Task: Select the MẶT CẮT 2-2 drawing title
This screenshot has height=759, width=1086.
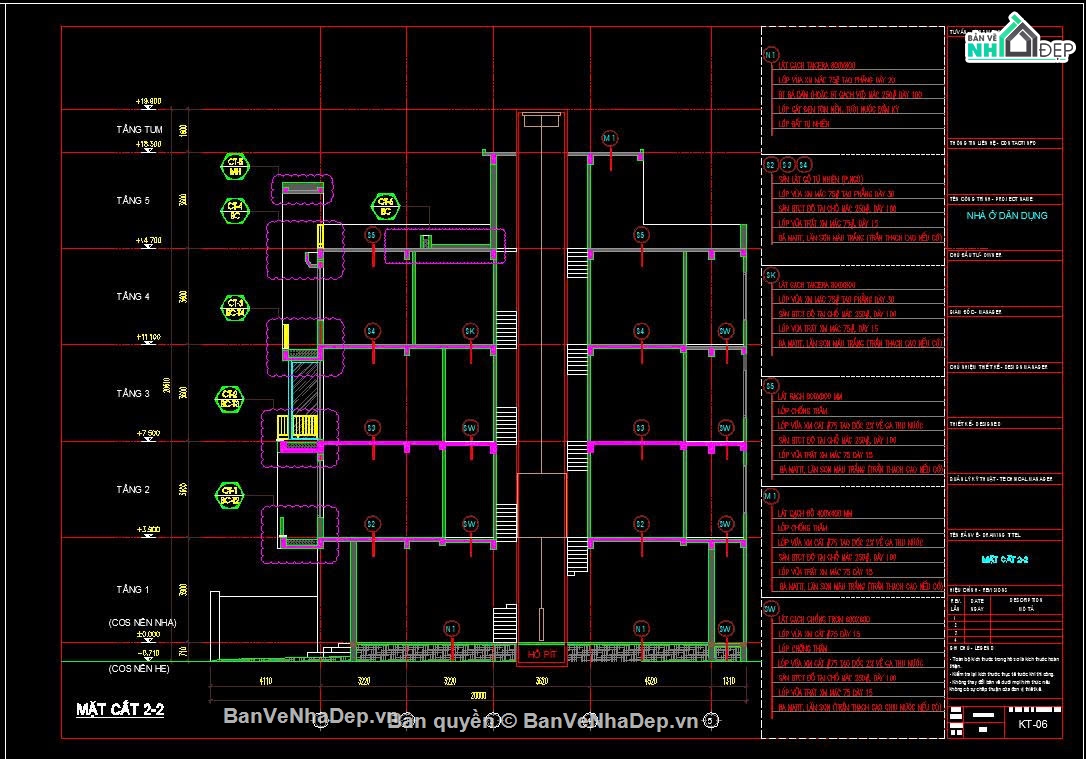Action: click(121, 709)
